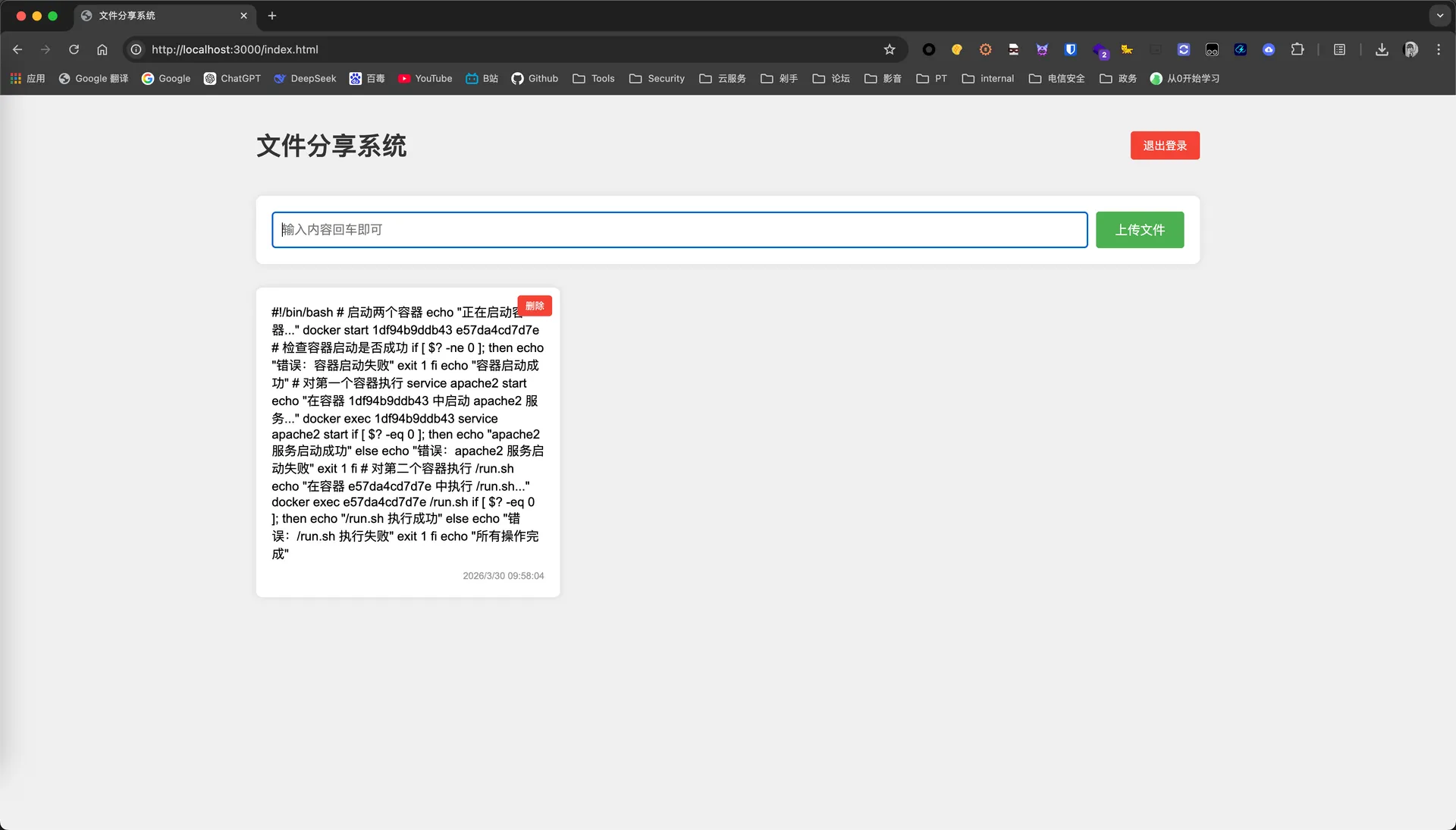The height and width of the screenshot is (830, 1456).
Task: Click the address bar URL
Action: click(235, 49)
